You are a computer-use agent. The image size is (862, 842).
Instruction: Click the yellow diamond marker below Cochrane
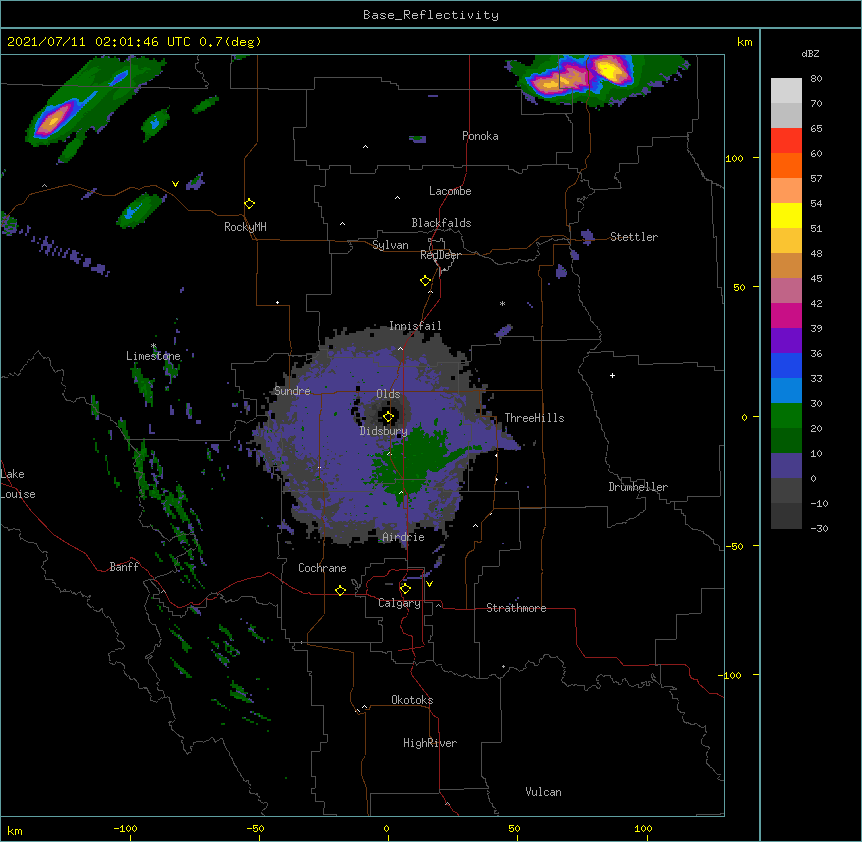point(340,590)
